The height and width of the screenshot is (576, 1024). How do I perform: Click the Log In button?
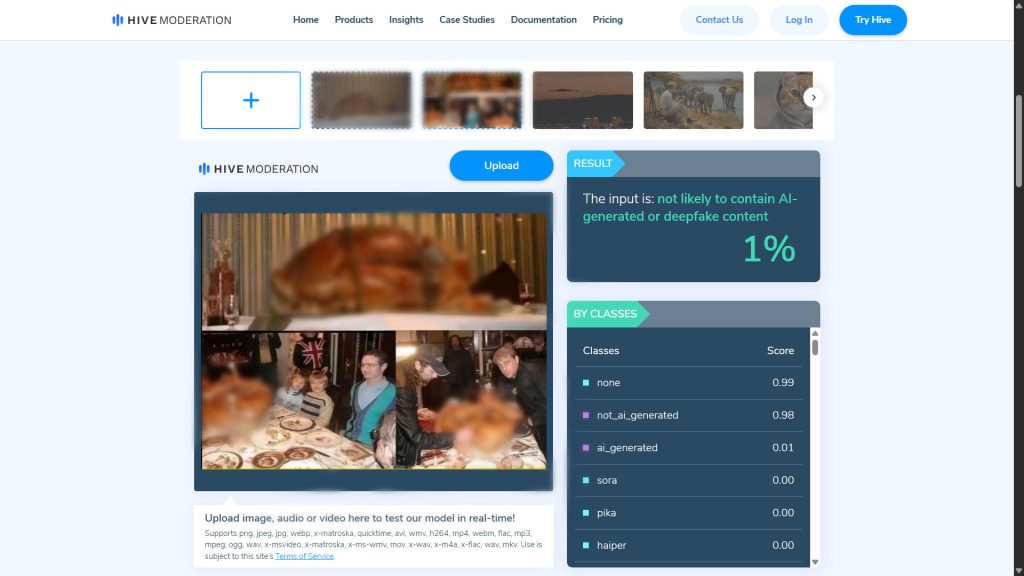799,20
